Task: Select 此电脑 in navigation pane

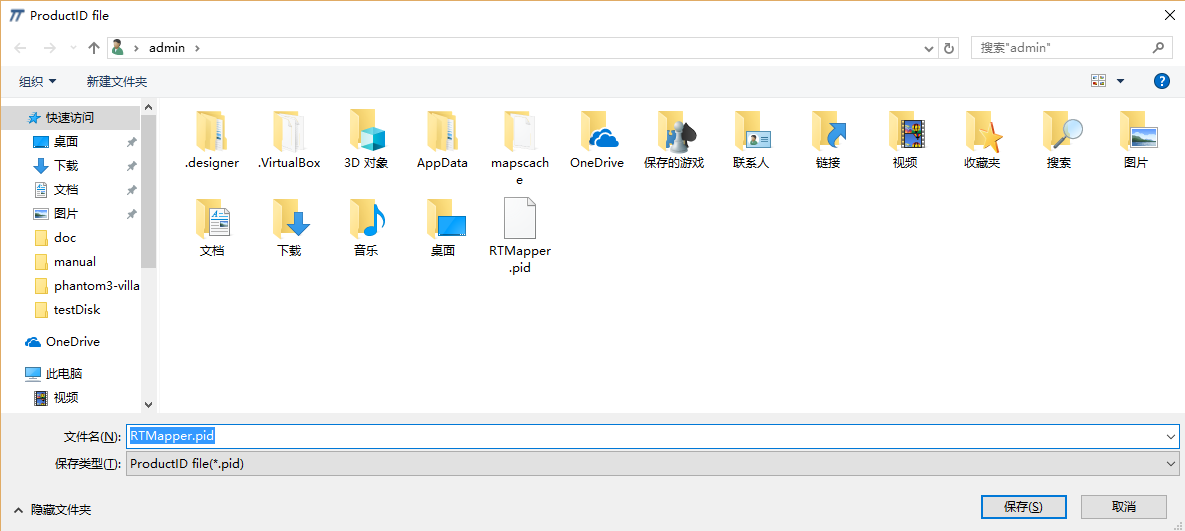Action: click(64, 373)
